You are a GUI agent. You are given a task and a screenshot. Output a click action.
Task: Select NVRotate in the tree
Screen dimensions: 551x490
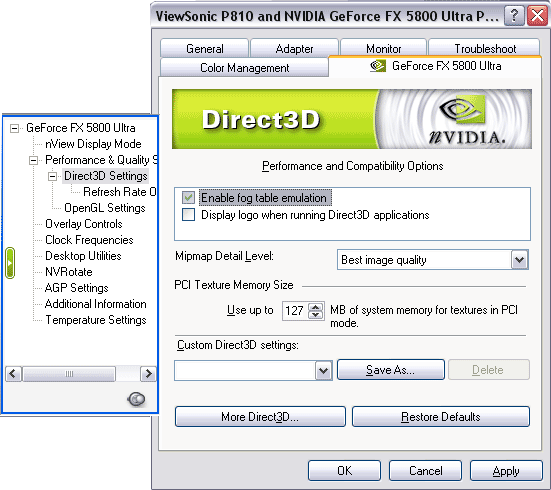tap(69, 272)
